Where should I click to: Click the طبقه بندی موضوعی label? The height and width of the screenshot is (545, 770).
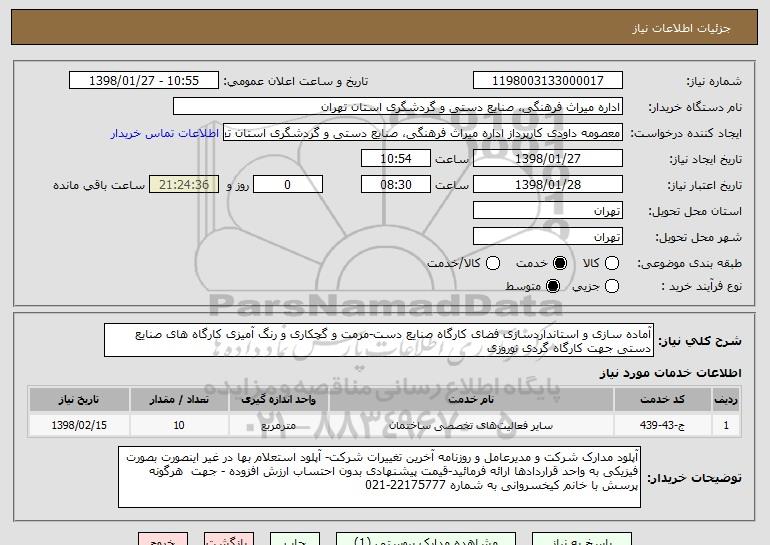[x=689, y=264]
